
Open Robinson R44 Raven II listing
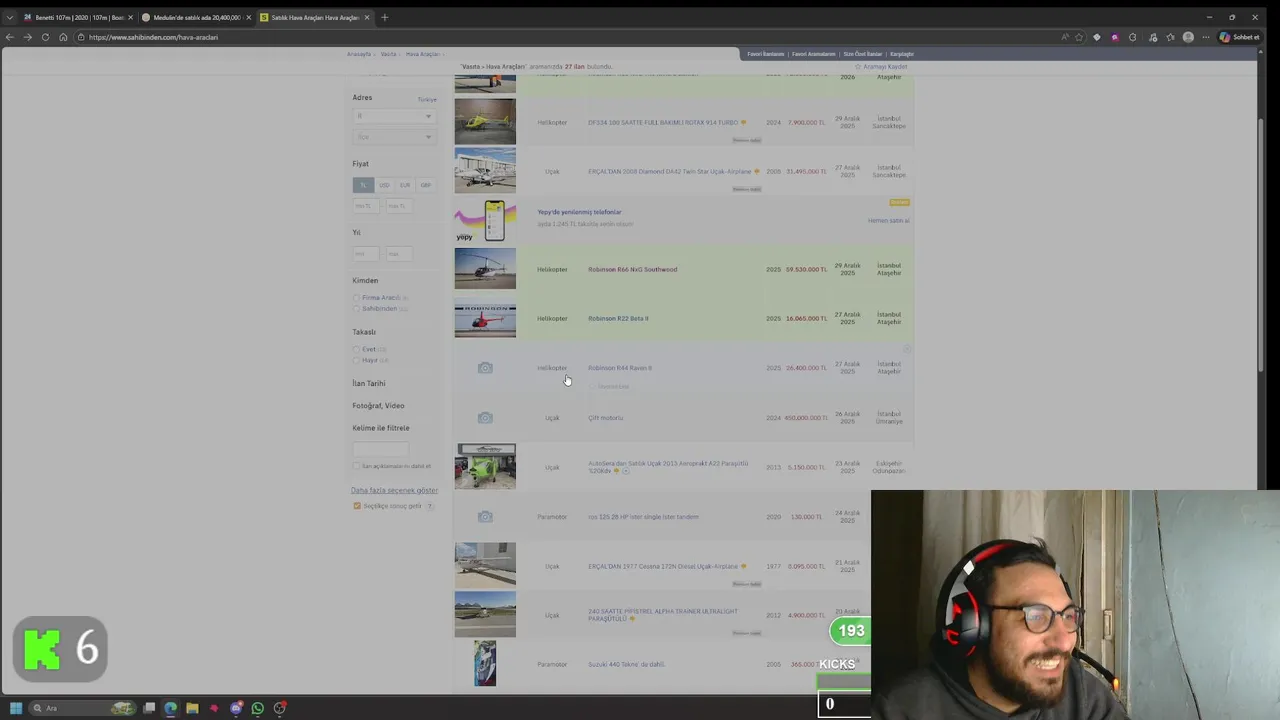(x=619, y=368)
